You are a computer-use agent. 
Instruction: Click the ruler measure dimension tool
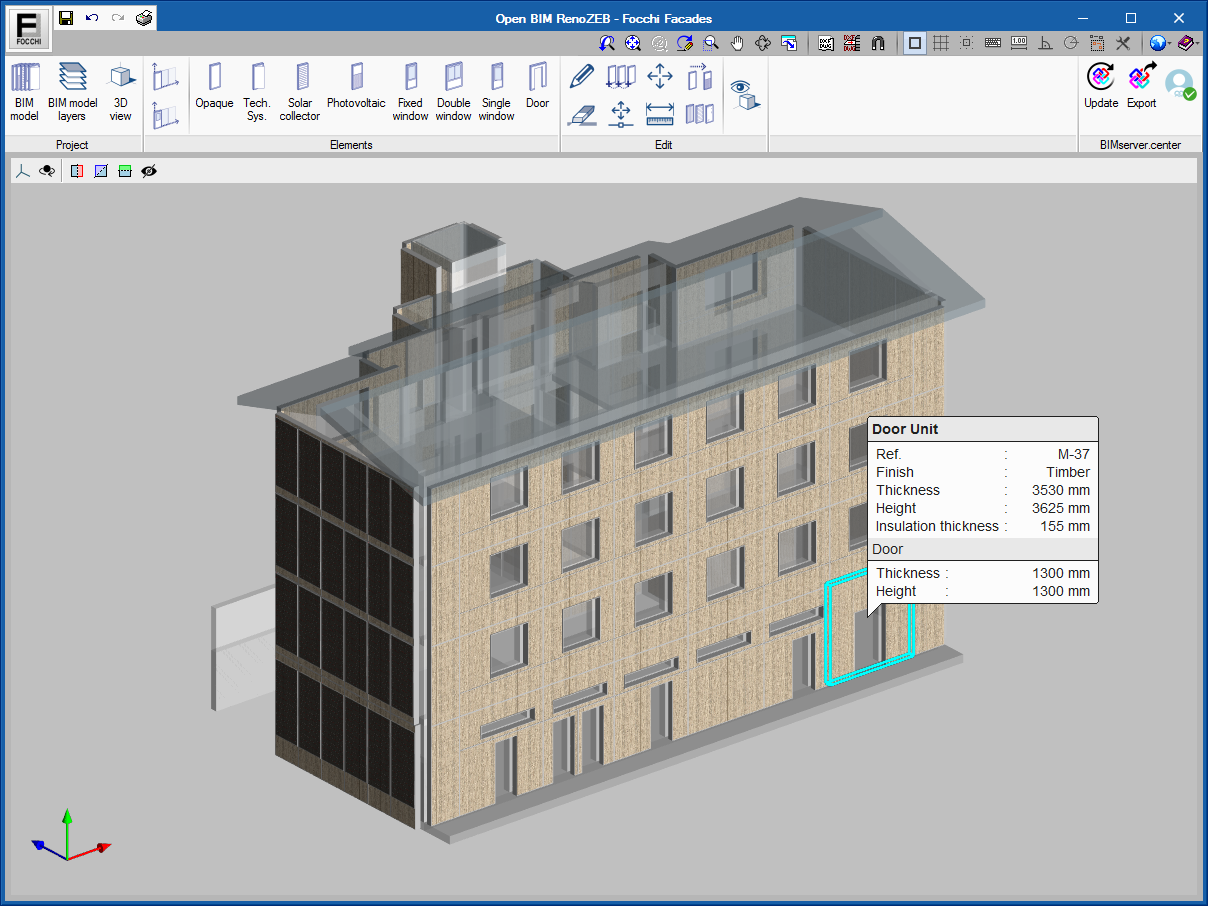coord(660,115)
